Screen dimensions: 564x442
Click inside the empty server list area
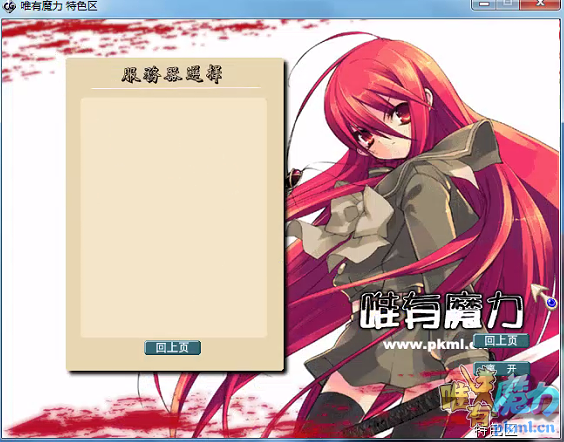tap(174, 218)
